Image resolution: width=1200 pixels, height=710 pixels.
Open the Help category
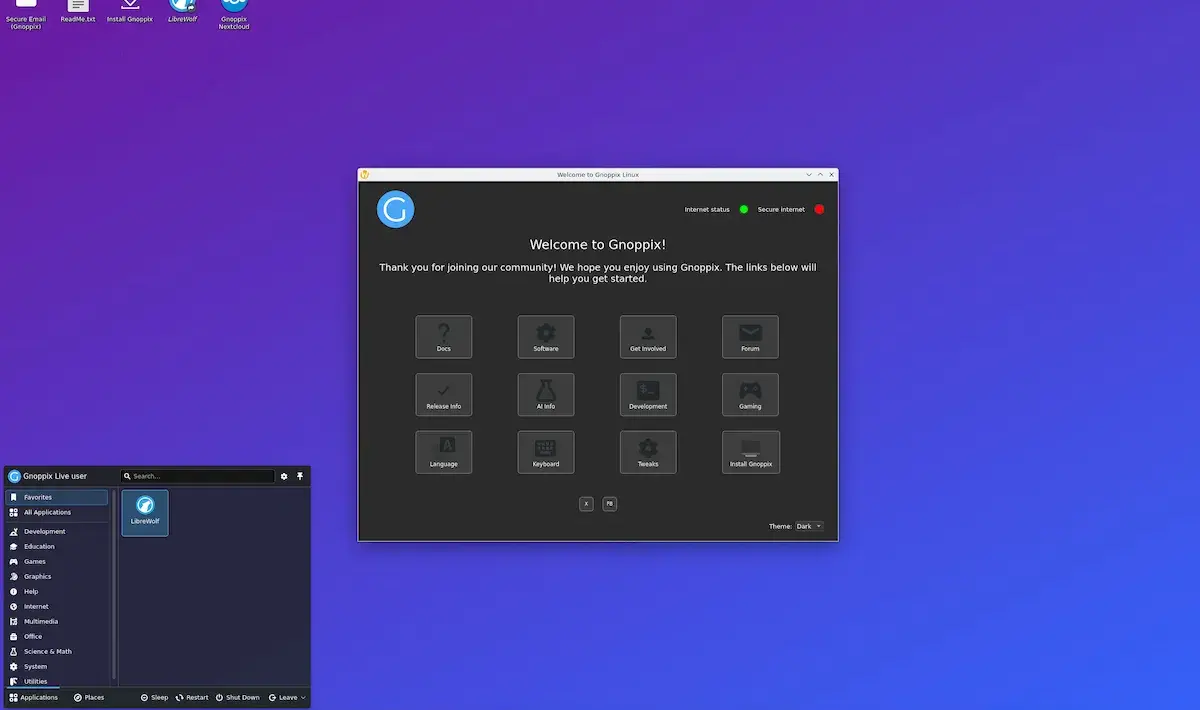pos(56,591)
